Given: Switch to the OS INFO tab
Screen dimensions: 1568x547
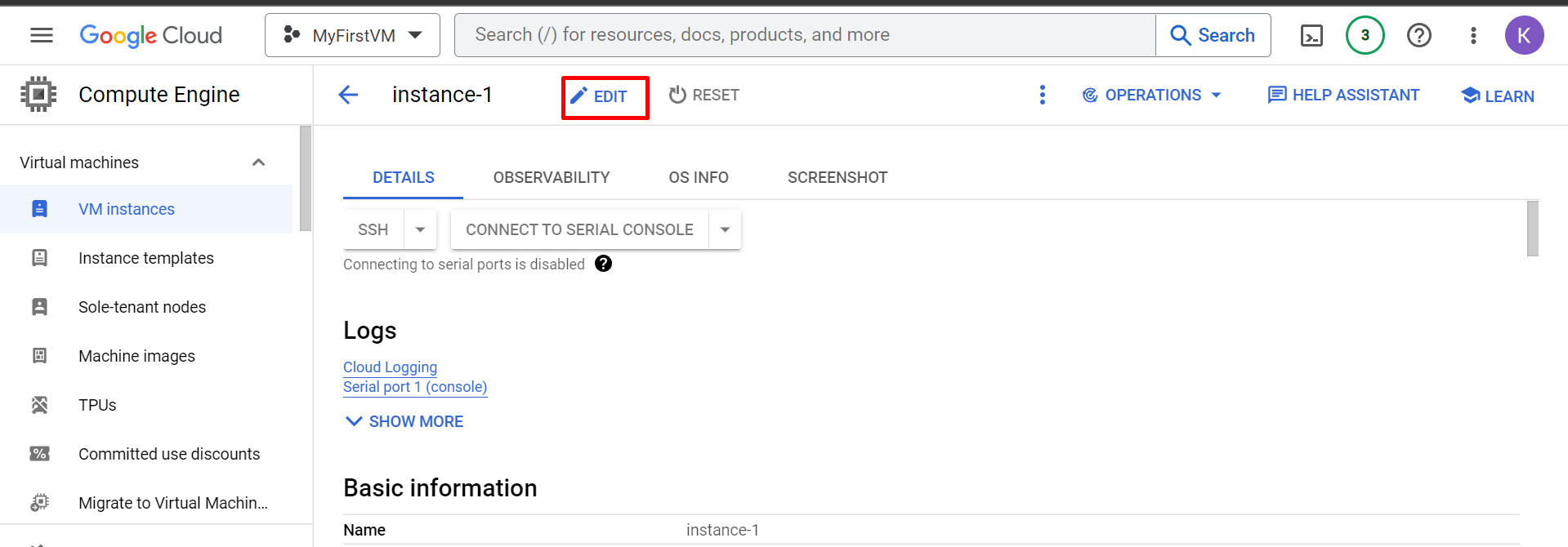Looking at the screenshot, I should 699,177.
